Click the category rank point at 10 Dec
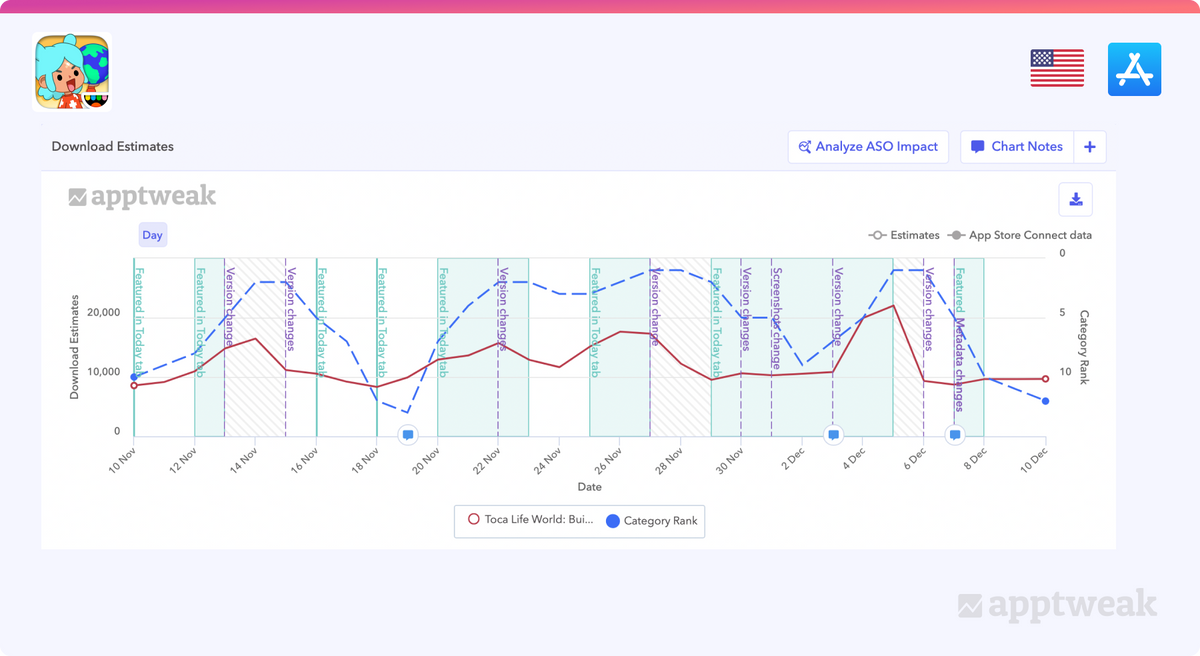Screen dimensions: 1200x656 coord(1045,401)
